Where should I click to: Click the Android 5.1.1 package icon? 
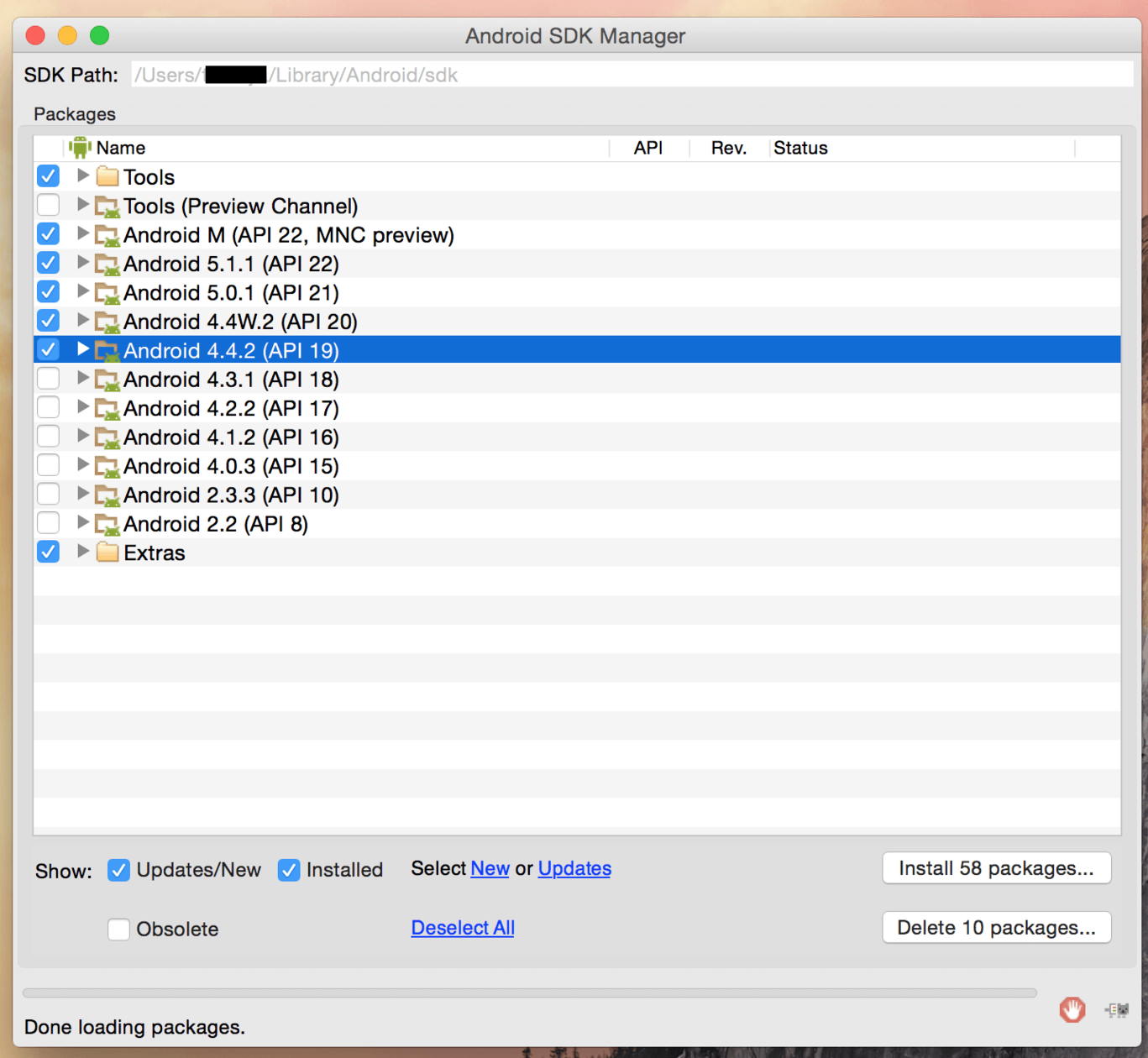[107, 264]
